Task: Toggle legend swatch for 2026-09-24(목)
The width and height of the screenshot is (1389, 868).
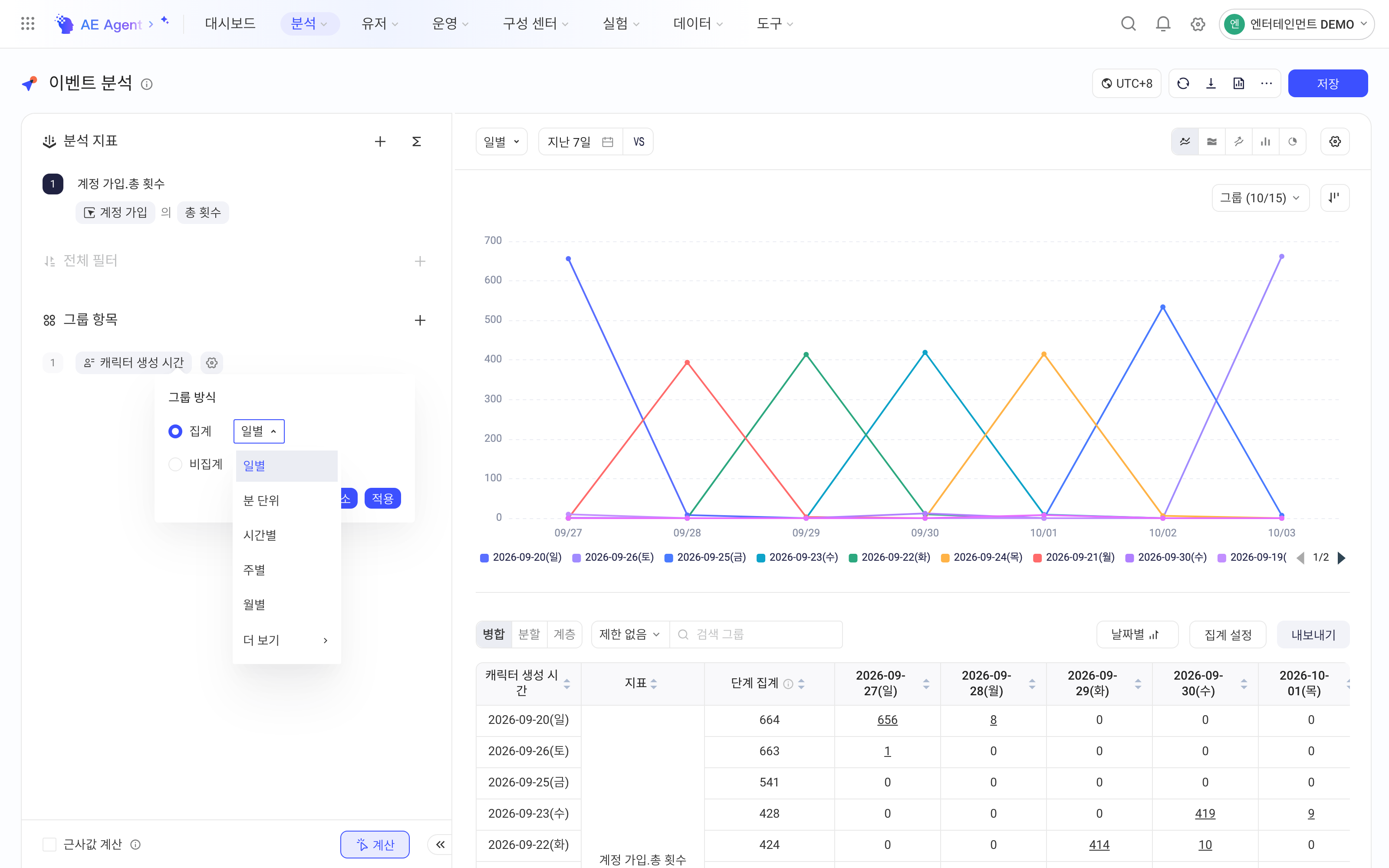Action: pyautogui.click(x=945, y=558)
